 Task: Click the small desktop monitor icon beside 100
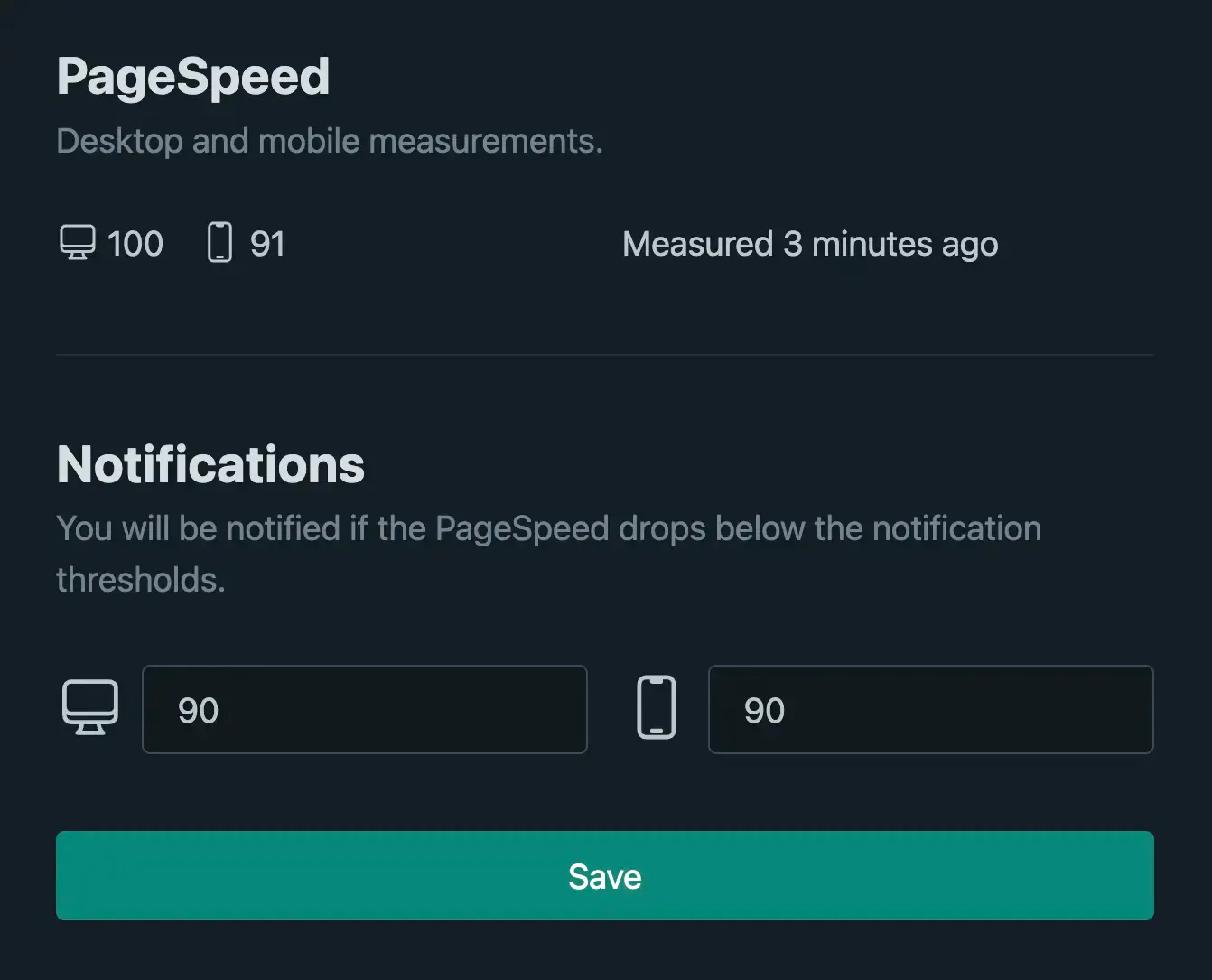click(78, 243)
